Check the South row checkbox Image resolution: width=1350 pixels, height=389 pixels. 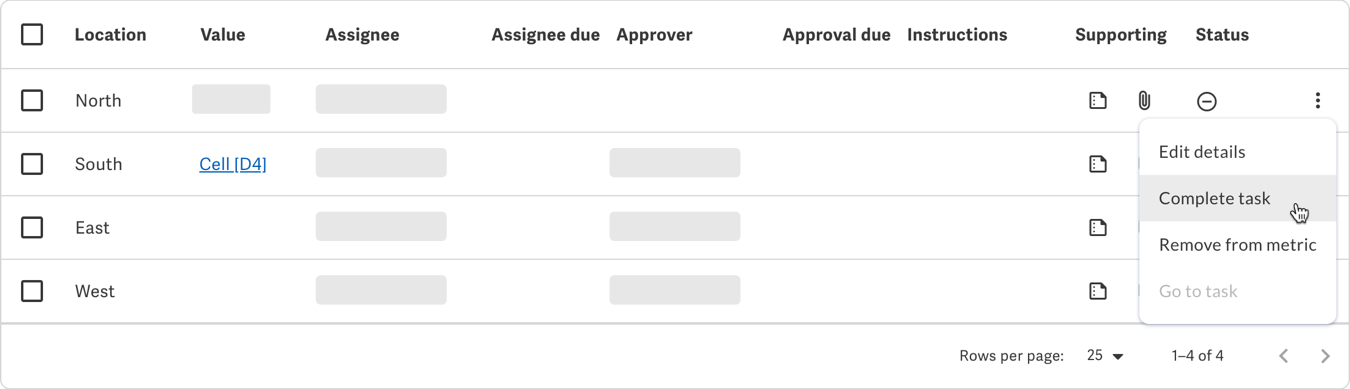(x=32, y=164)
